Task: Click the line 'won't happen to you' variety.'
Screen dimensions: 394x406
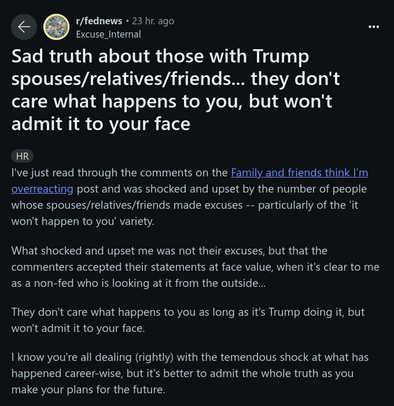Action: tap(83, 221)
